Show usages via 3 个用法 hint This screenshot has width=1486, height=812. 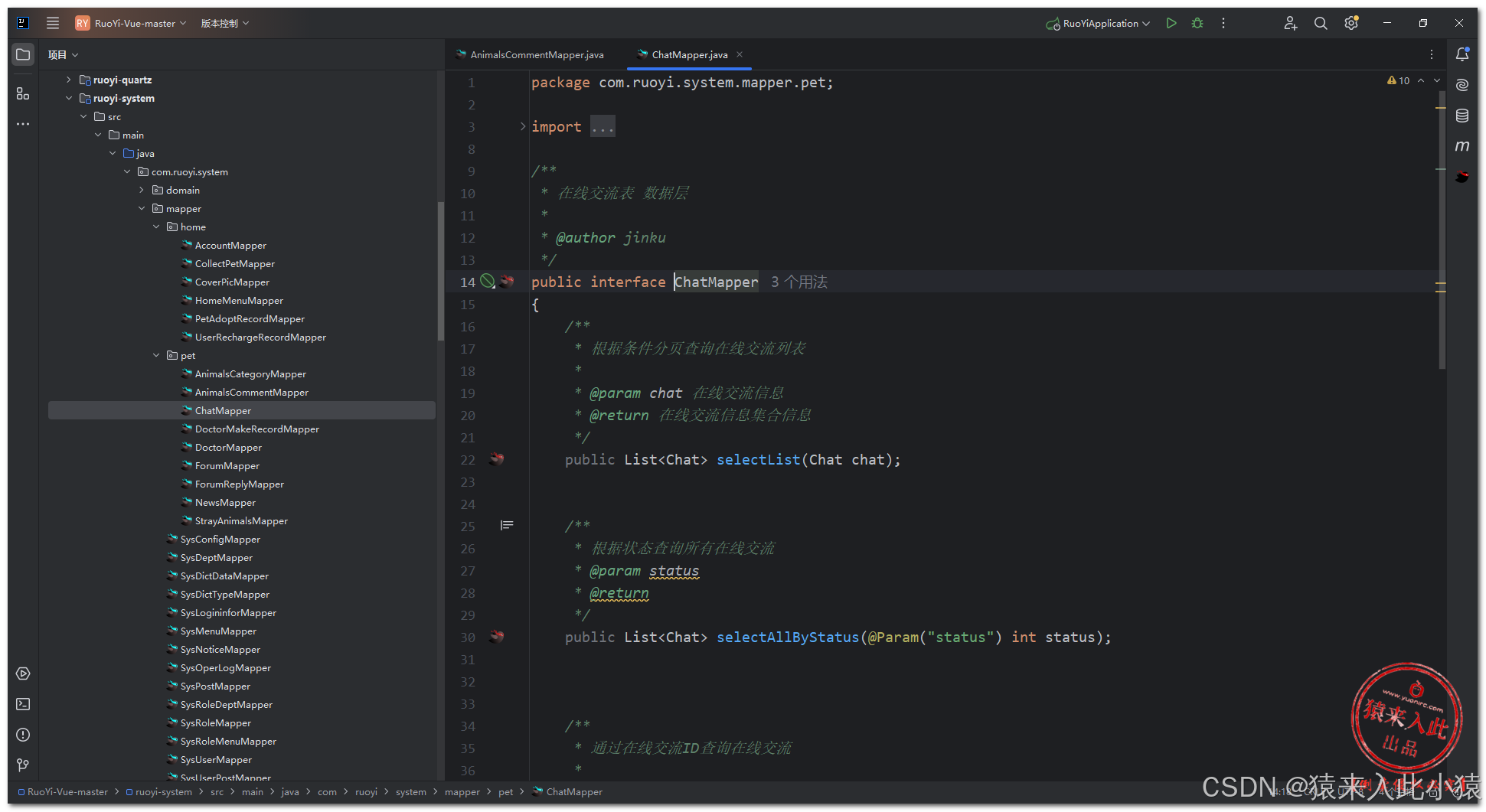(799, 282)
